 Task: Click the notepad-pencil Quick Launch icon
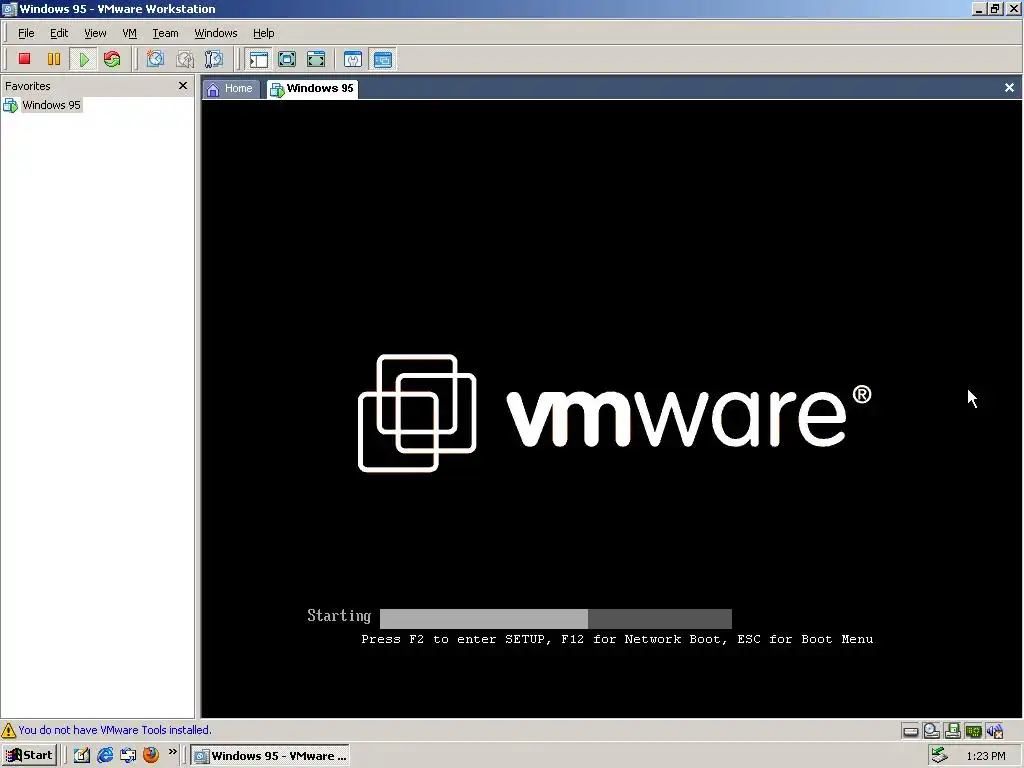coord(82,755)
